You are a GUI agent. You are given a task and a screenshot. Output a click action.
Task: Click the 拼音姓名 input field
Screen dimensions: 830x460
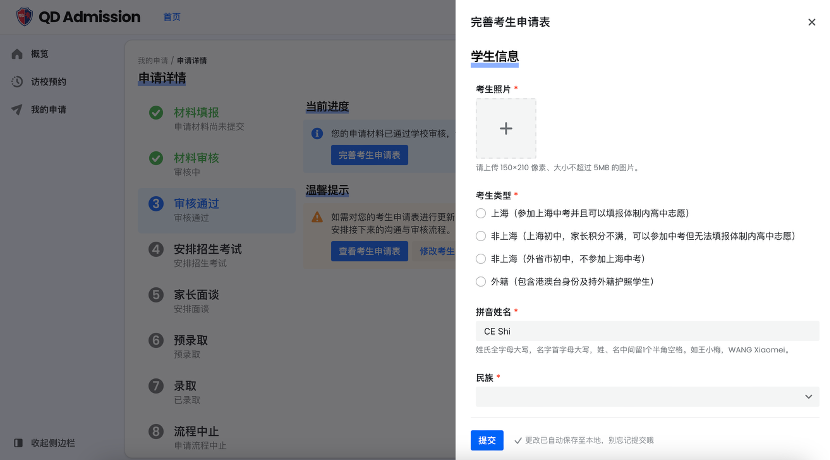pyautogui.click(x=646, y=331)
